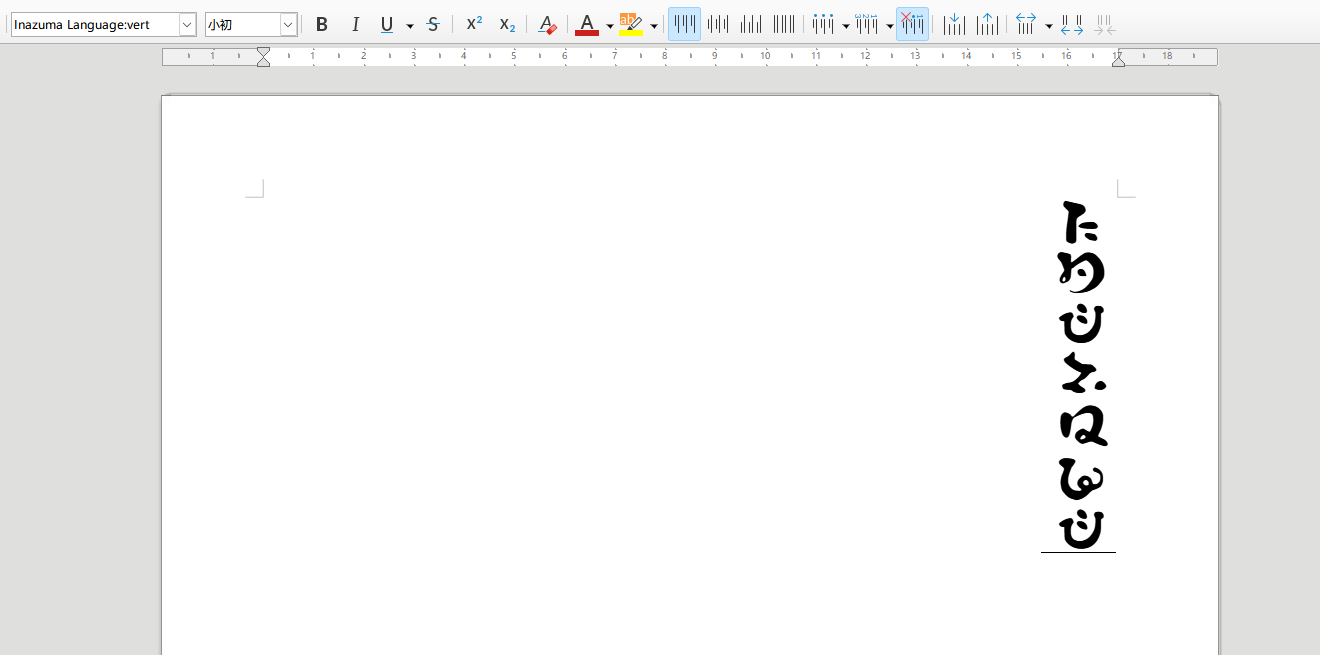Increase paragraph indent
The image size is (1320, 655).
pos(955,24)
